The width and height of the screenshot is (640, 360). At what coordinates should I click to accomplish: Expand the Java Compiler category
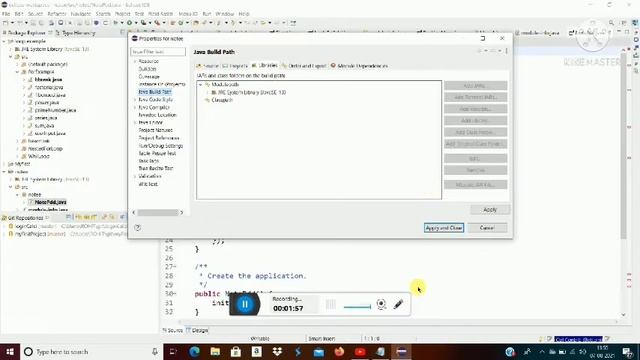[x=135, y=107]
